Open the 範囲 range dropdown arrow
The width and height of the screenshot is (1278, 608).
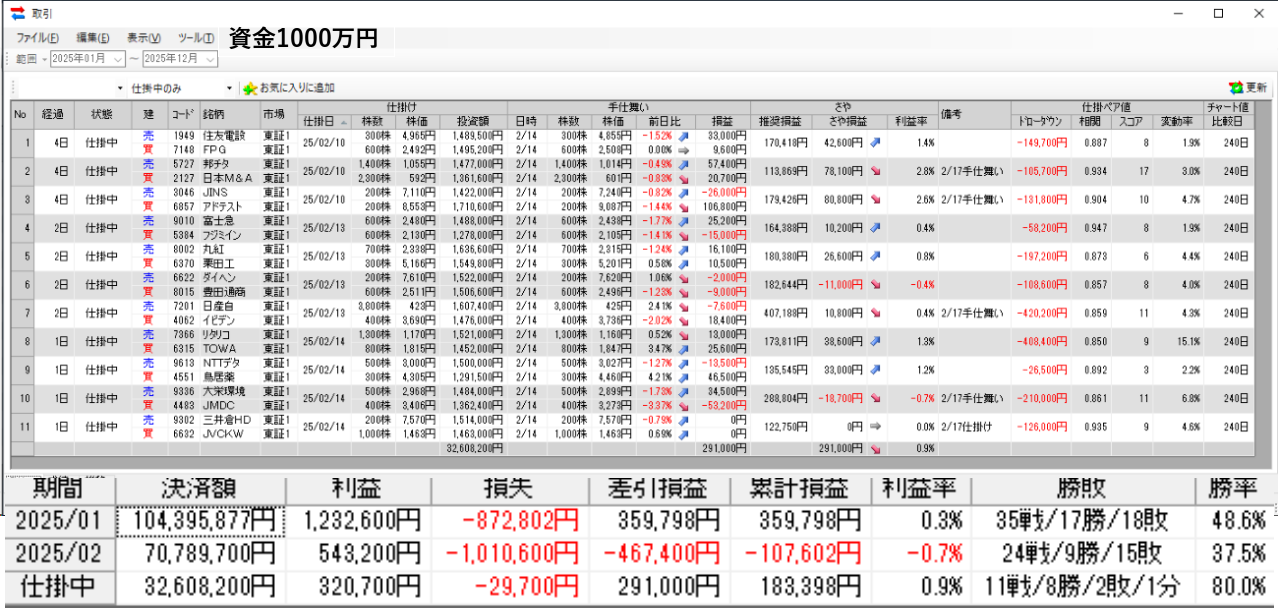(45, 59)
